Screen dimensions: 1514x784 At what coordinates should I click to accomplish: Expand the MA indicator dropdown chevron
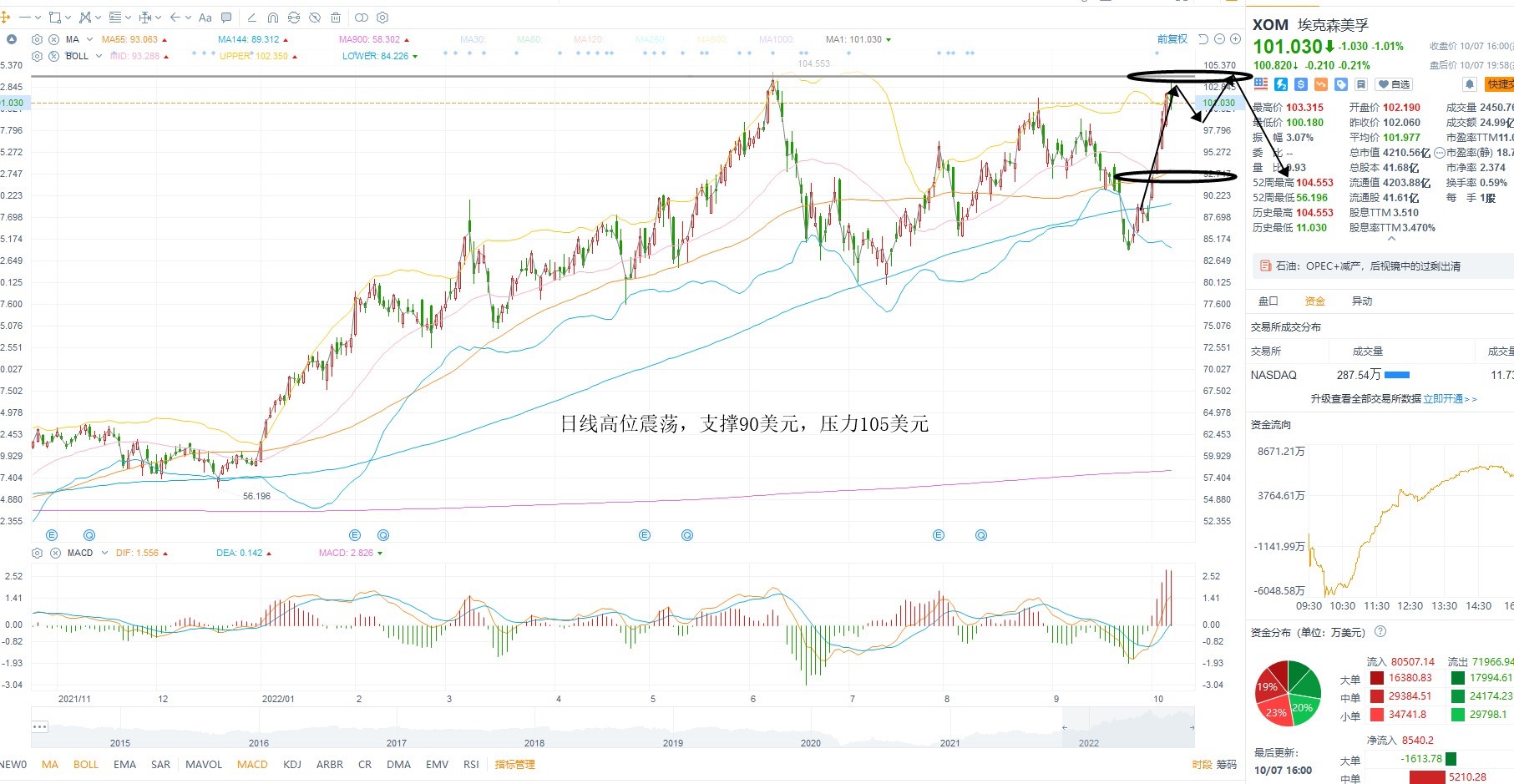[89, 39]
